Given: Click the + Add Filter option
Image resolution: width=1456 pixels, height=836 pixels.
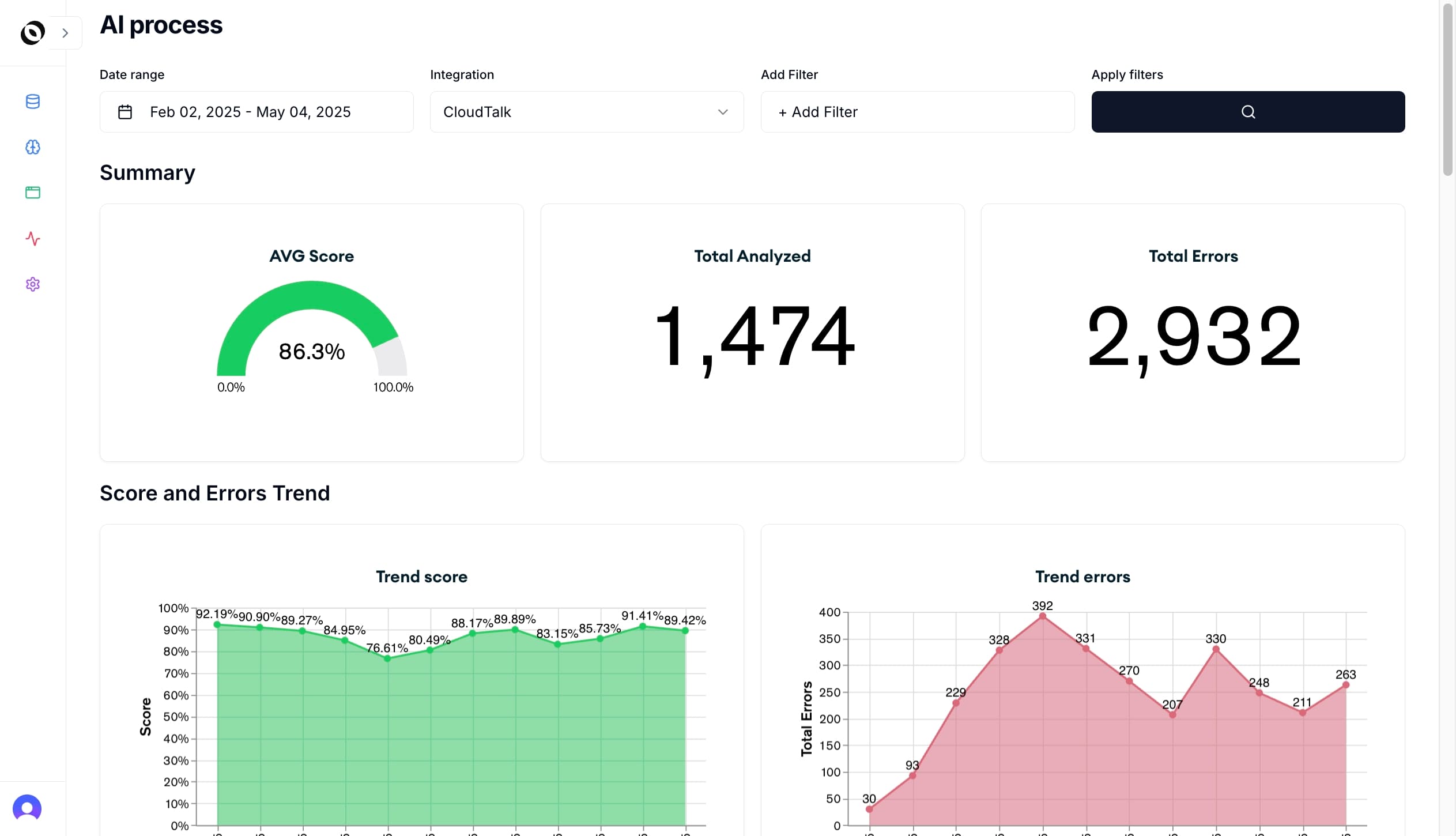Looking at the screenshot, I should point(818,112).
